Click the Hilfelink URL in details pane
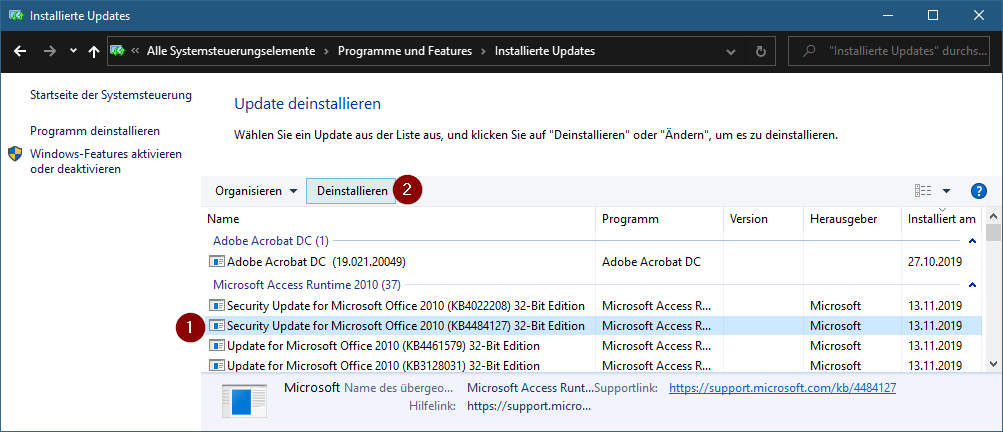This screenshot has width=1003, height=432. pyautogui.click(x=530, y=406)
